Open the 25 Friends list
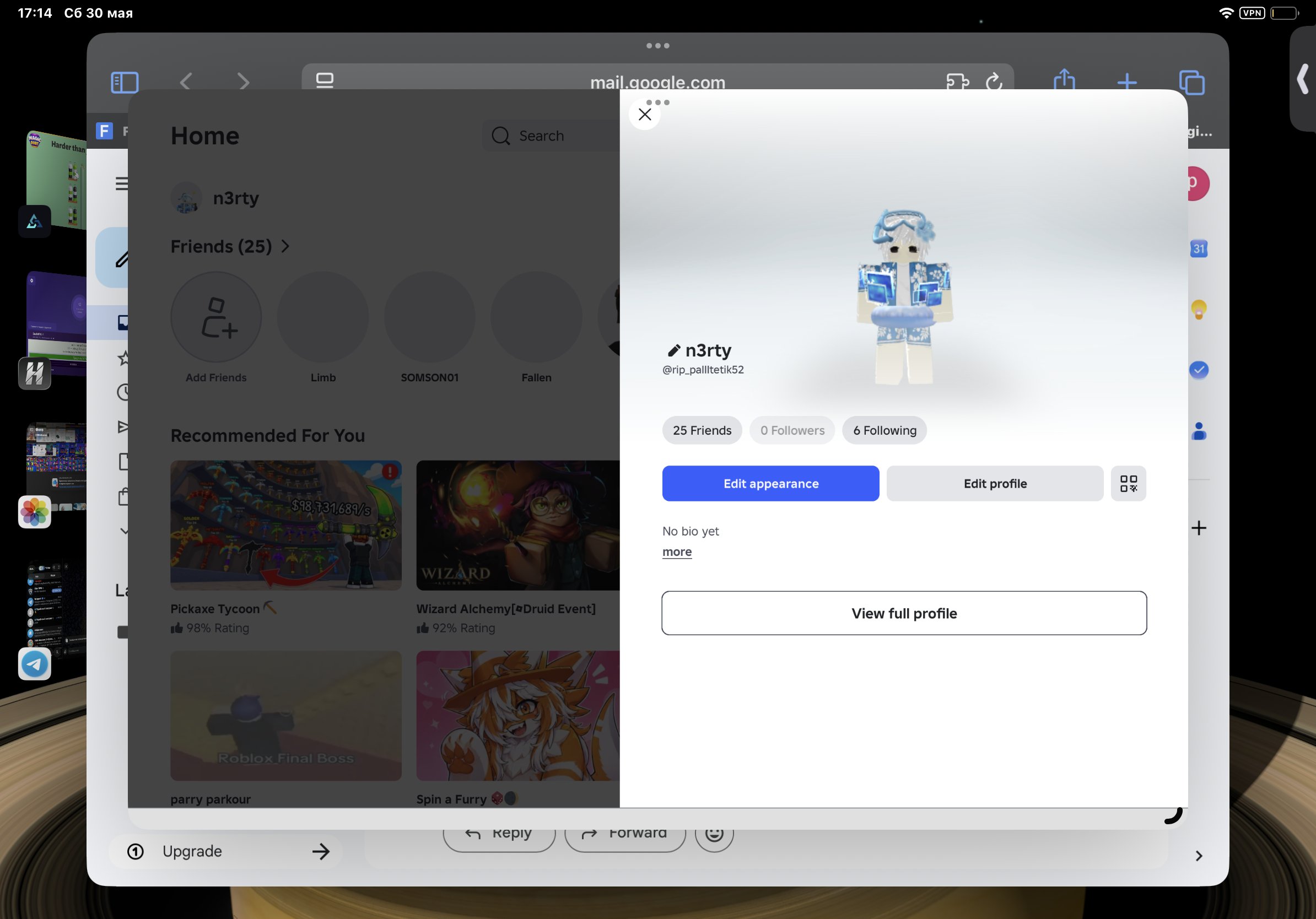This screenshot has width=1316, height=919. coord(702,430)
